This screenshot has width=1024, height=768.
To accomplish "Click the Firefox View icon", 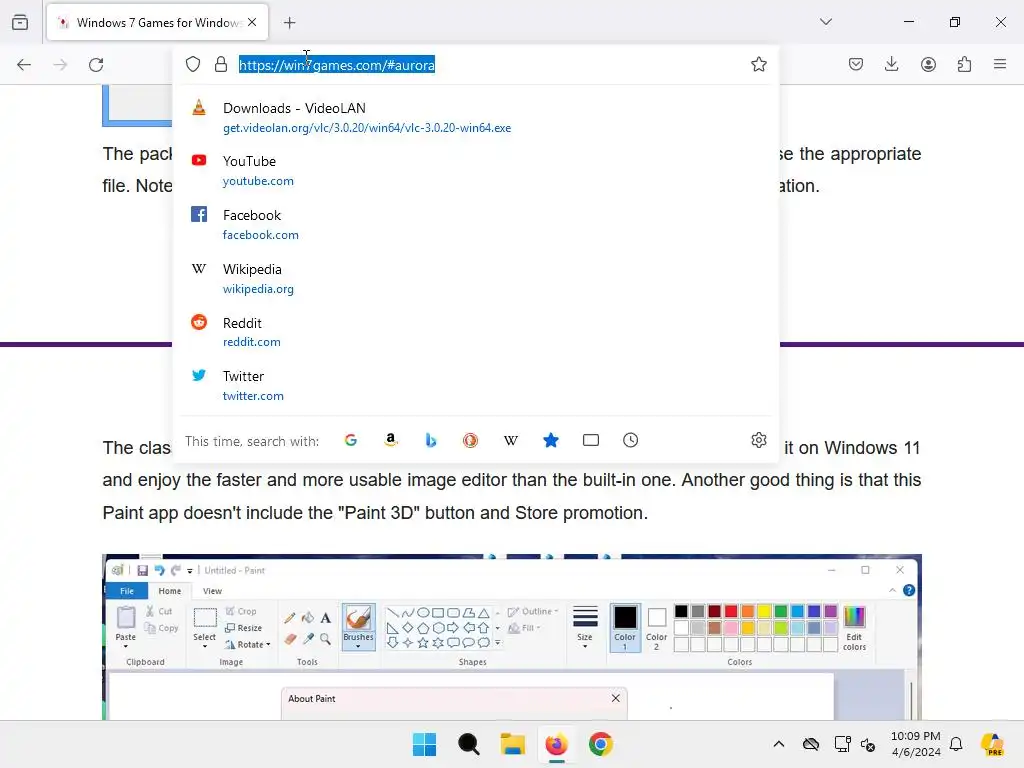I will (20, 22).
